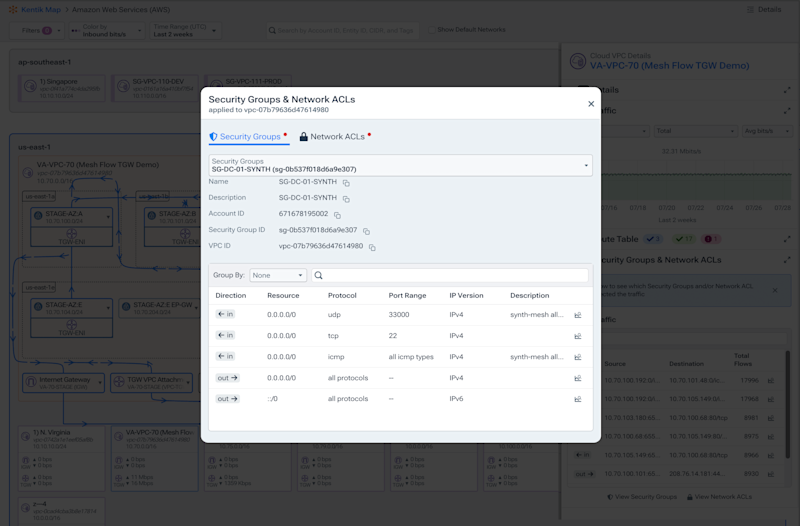Open chart icon for tcp 22 rule

(578, 336)
